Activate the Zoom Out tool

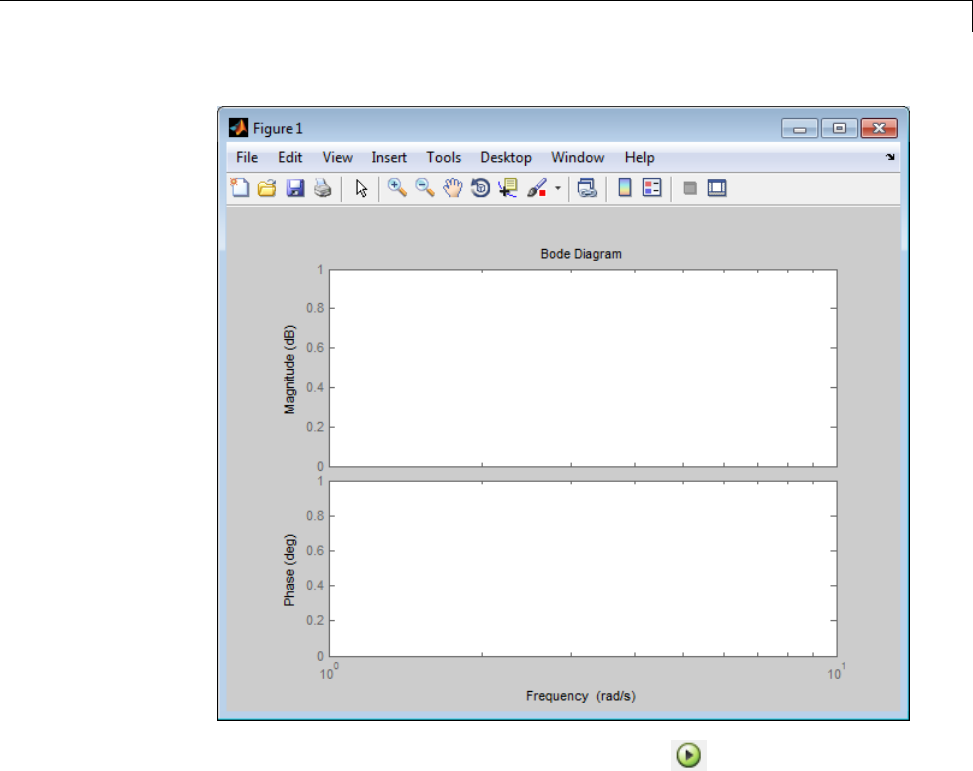point(425,187)
